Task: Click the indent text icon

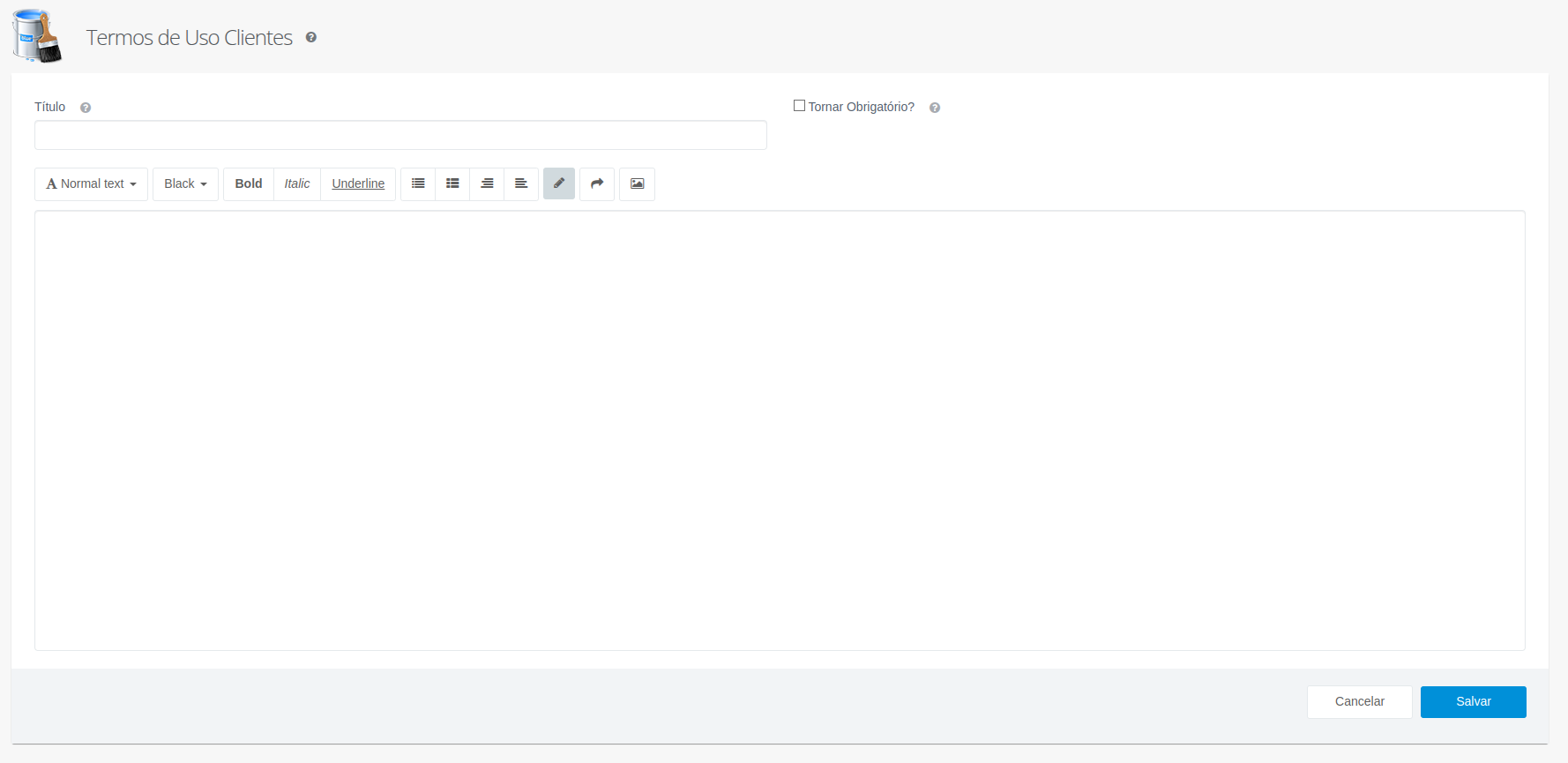Action: (521, 183)
